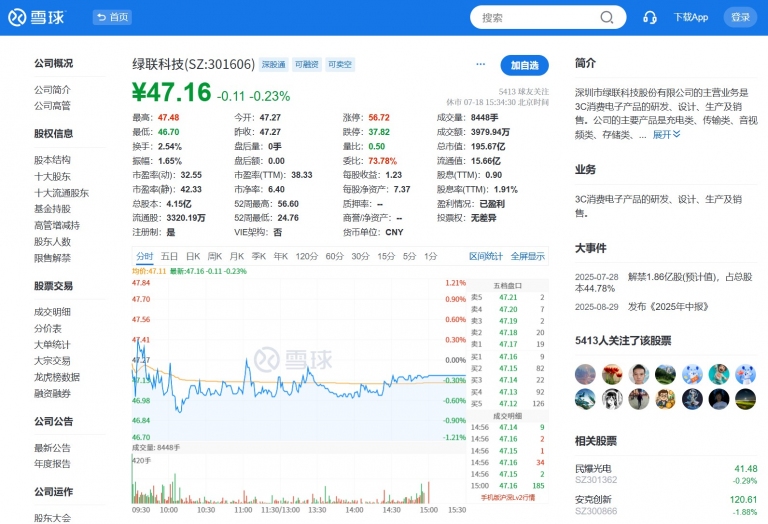
Task: Select the 60分 chart tab
Action: 335,256
